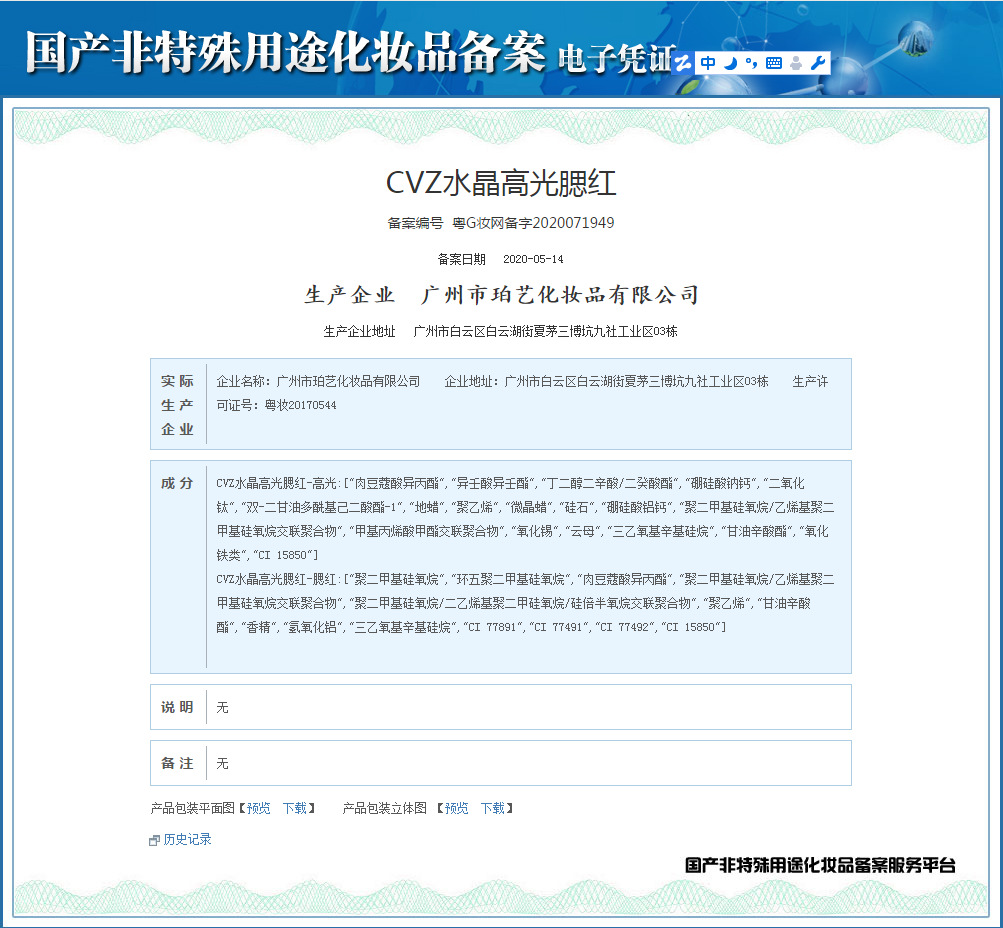Open the wrench settings icon
The height and width of the screenshot is (928, 1003).
tap(818, 63)
